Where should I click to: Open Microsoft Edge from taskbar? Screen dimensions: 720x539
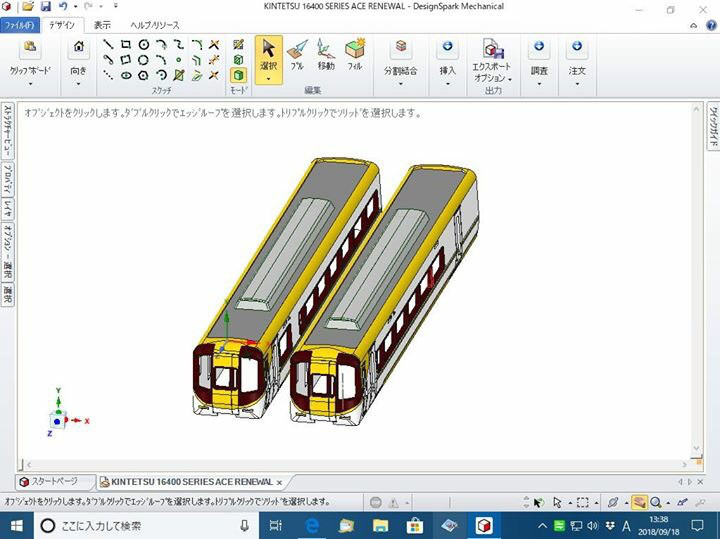point(312,526)
